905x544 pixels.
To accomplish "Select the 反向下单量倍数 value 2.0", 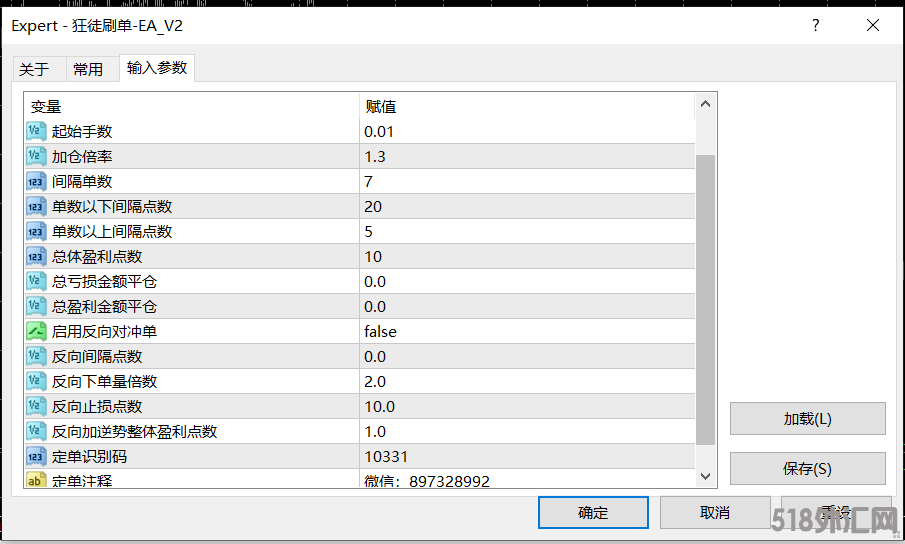I will pyautogui.click(x=375, y=381).
